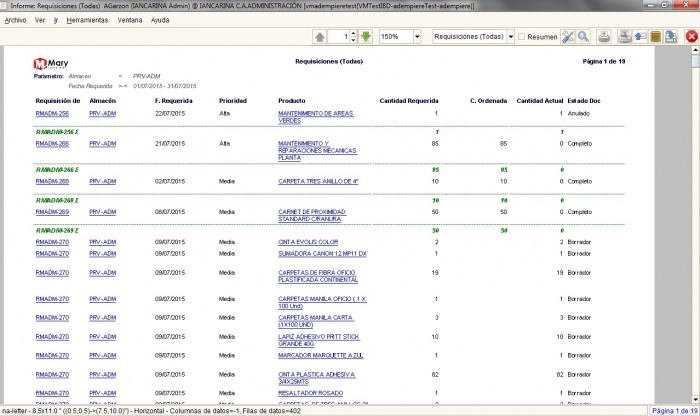Screen dimensions: 700x416
Task: Click date 22/07/2015 in first row
Action: 170,113
